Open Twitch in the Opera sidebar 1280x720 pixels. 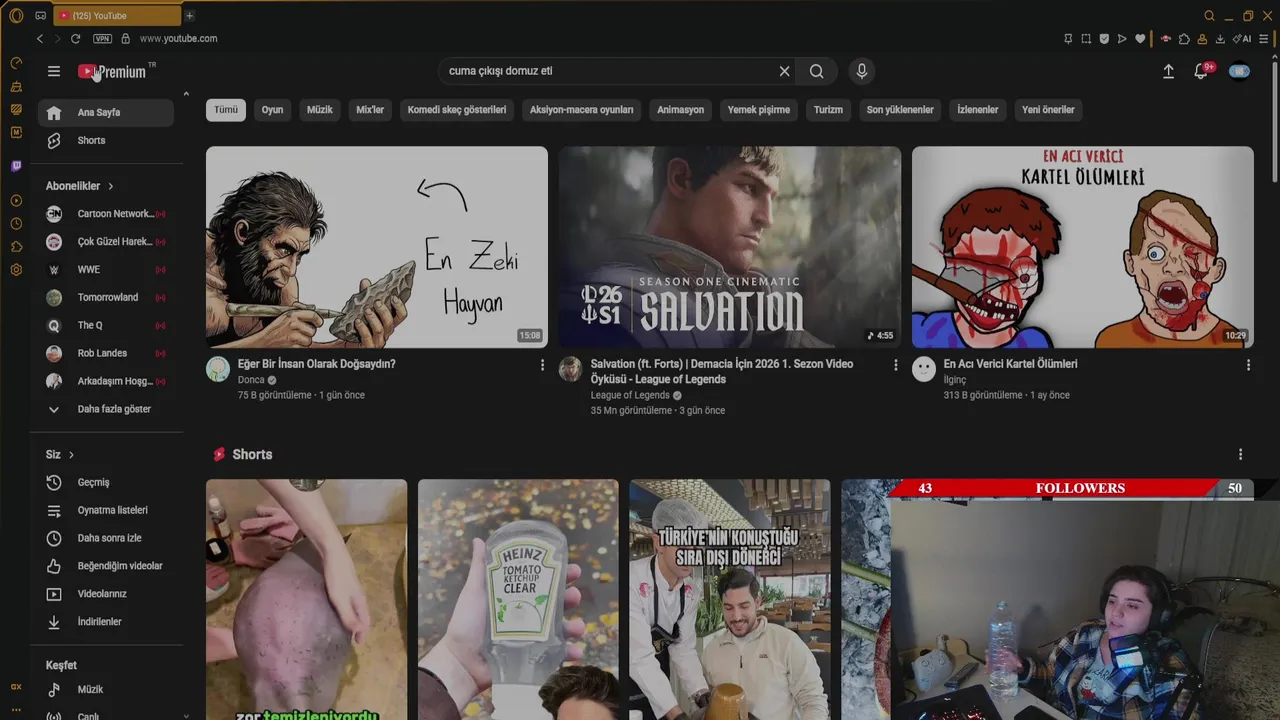pyautogui.click(x=16, y=166)
